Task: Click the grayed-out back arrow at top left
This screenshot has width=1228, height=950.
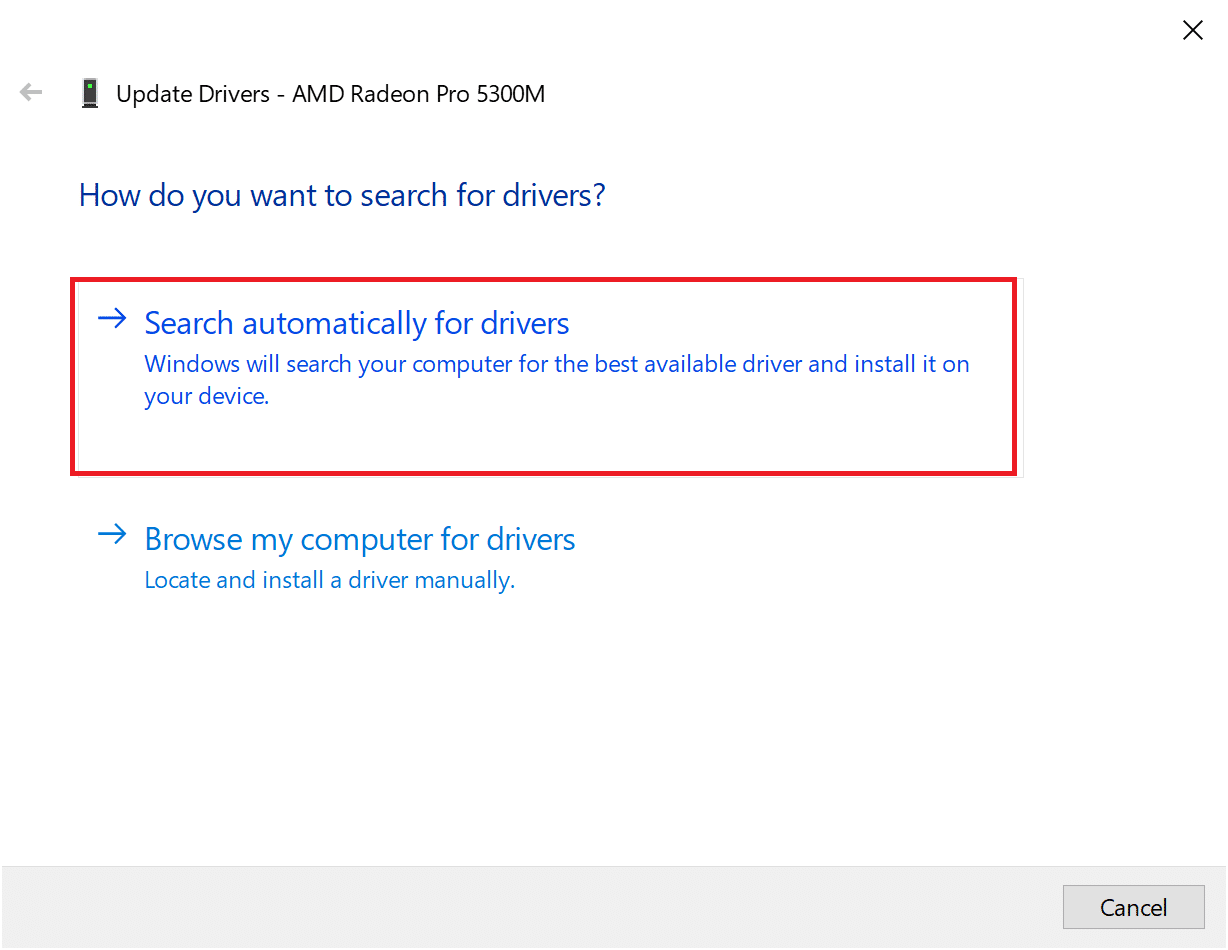Action: coord(30,92)
